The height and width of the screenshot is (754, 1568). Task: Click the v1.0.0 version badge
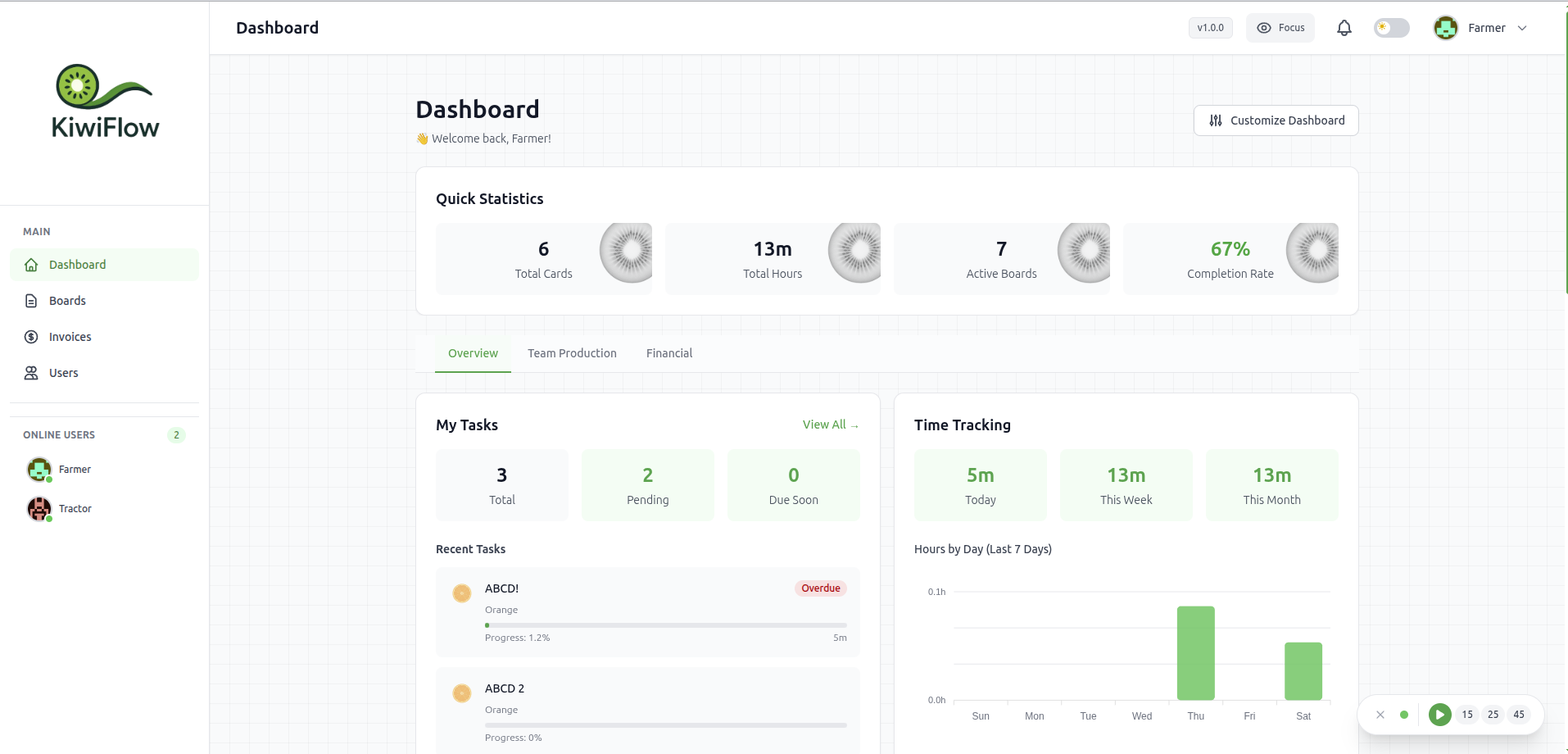tap(1210, 28)
